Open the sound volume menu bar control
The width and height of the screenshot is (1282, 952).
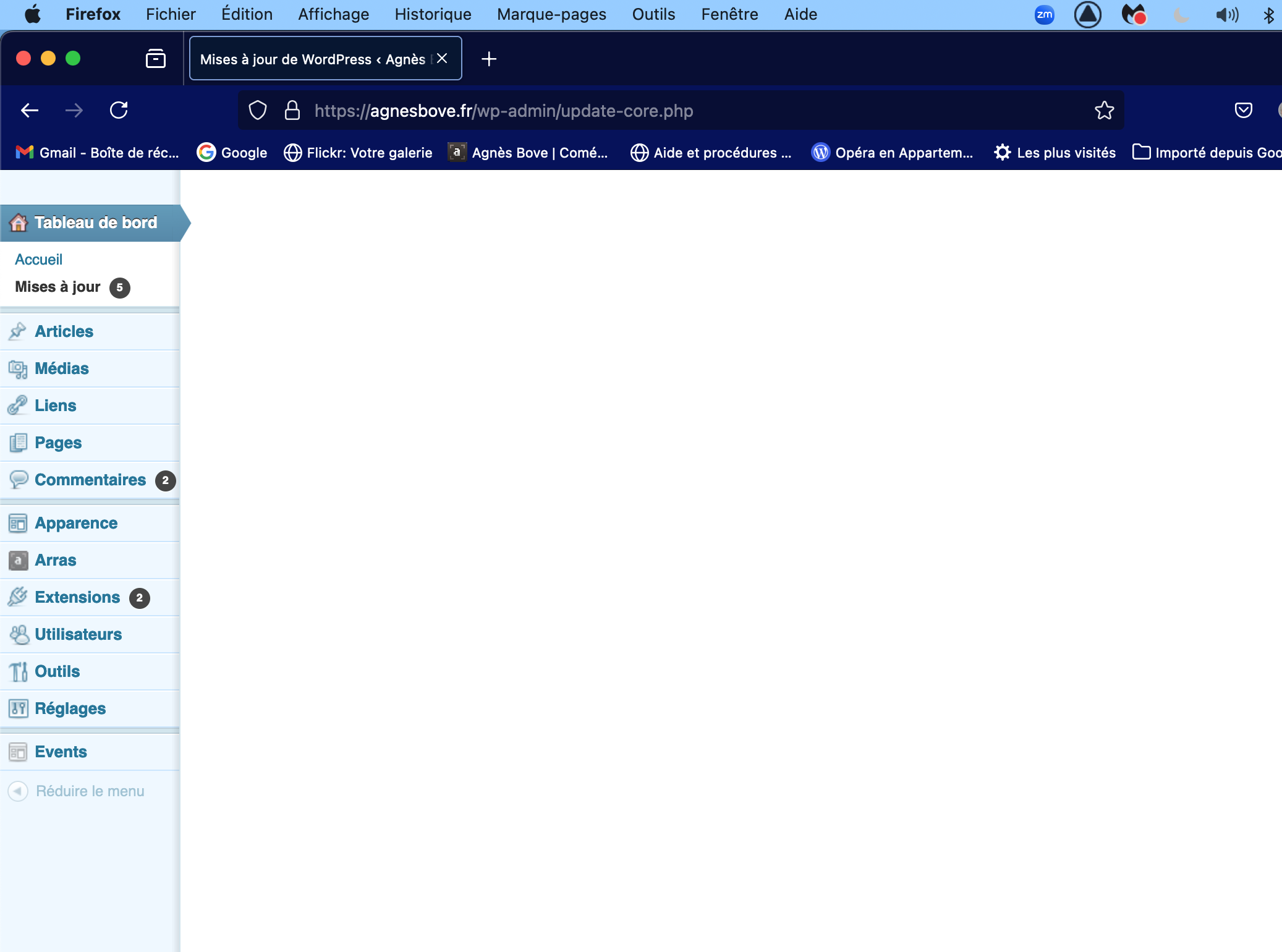pos(1226,14)
